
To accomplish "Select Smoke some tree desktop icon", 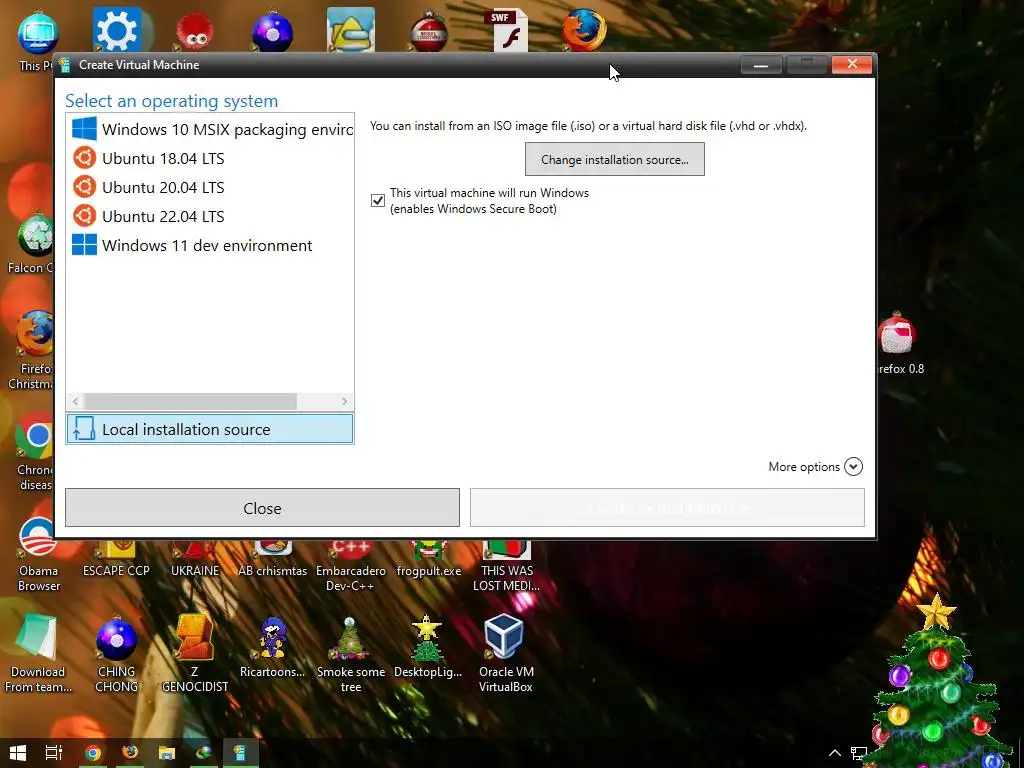I will pyautogui.click(x=351, y=654).
